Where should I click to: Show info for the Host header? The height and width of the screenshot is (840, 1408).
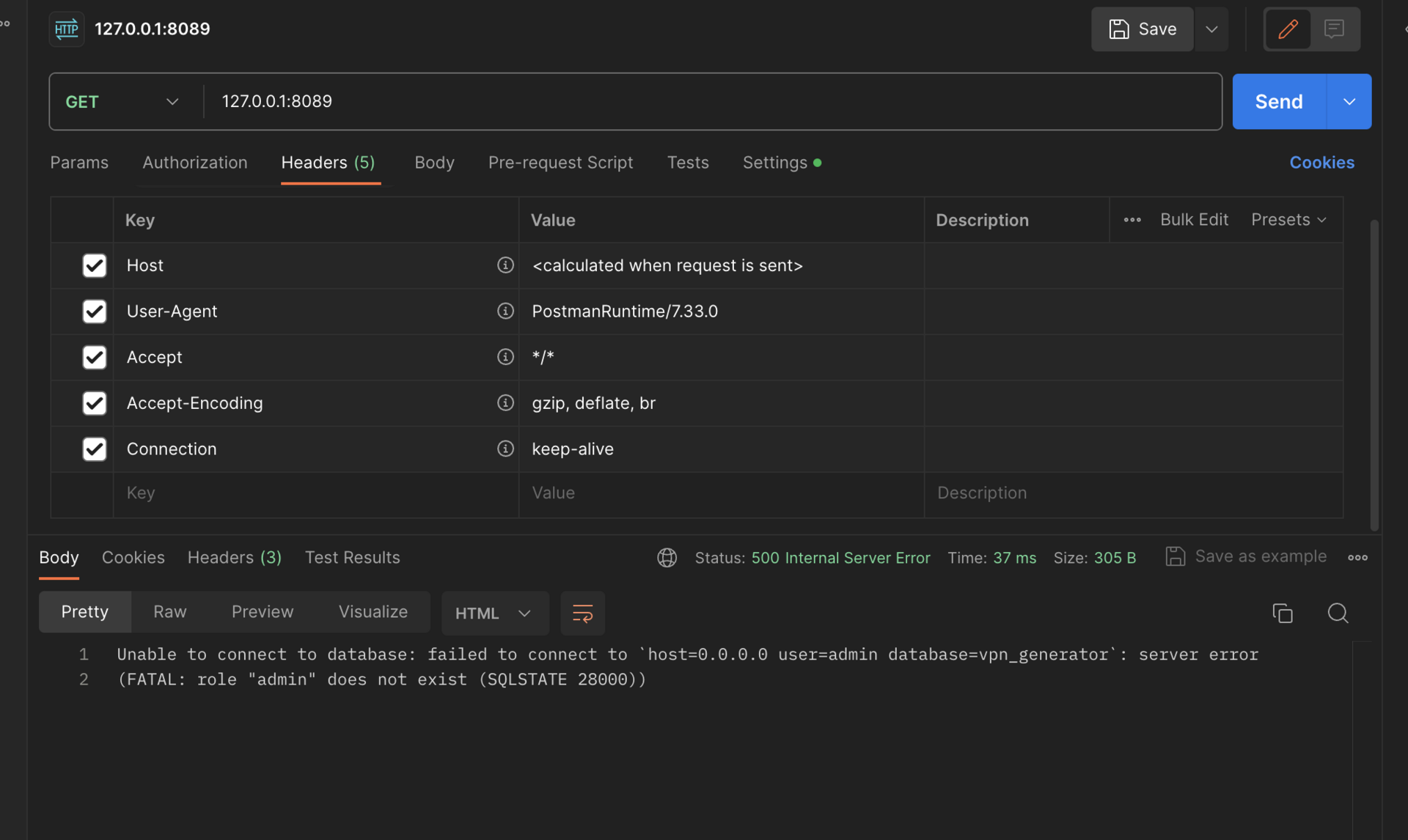pyautogui.click(x=505, y=265)
